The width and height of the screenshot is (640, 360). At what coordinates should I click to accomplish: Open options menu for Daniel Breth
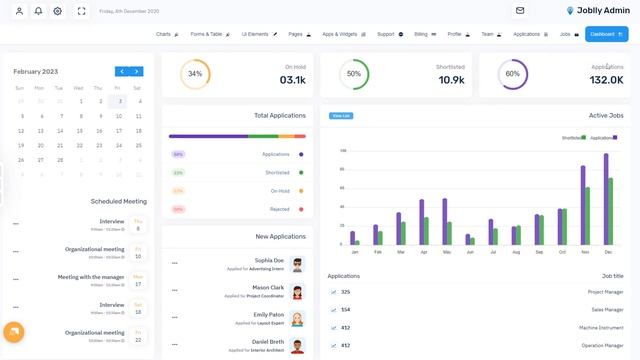175,344
